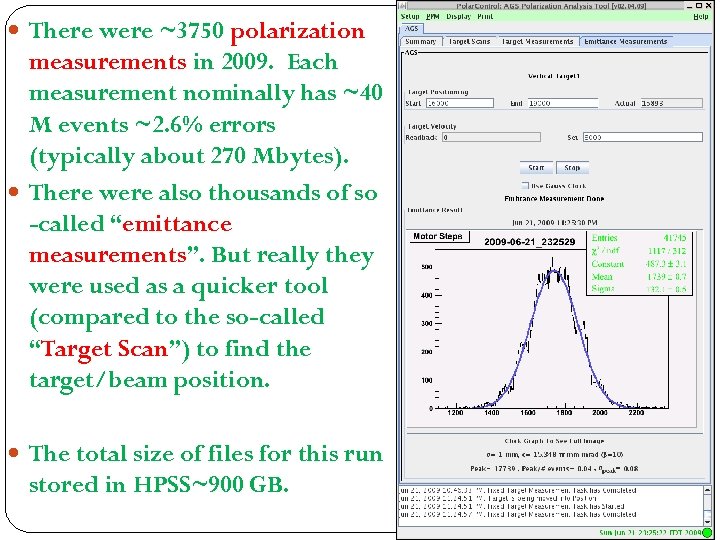Viewport: 720px width, 540px height.
Task: Switch to the Summary tab
Action: [x=421, y=41]
